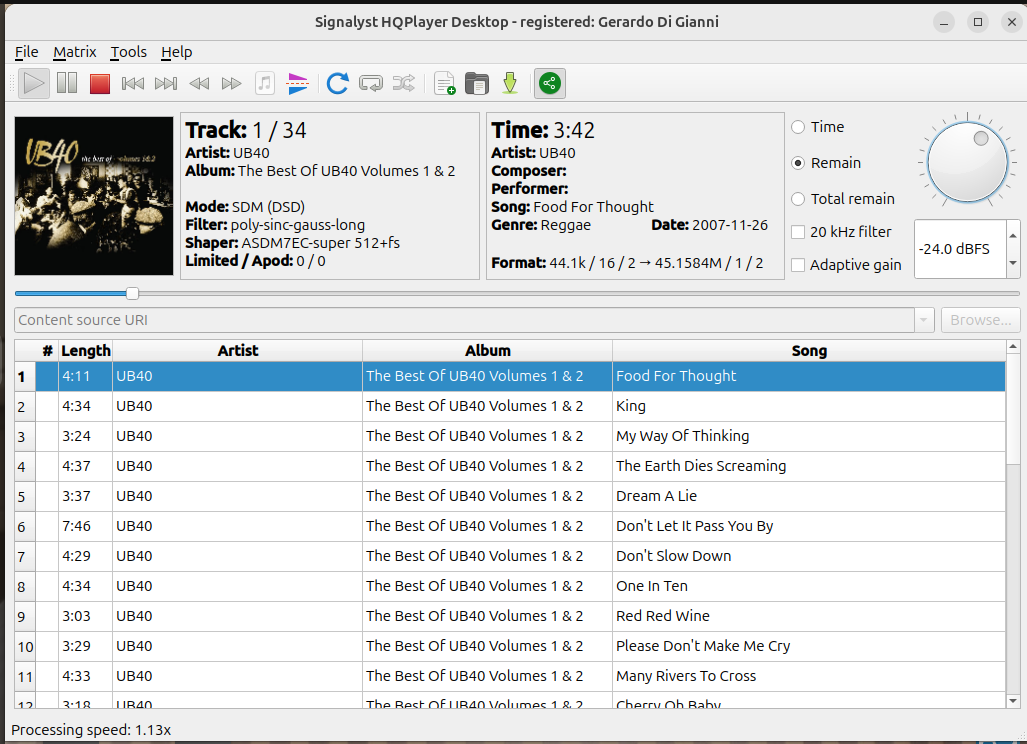
Task: Click the blue refresh arrow icon
Action: [x=338, y=84]
